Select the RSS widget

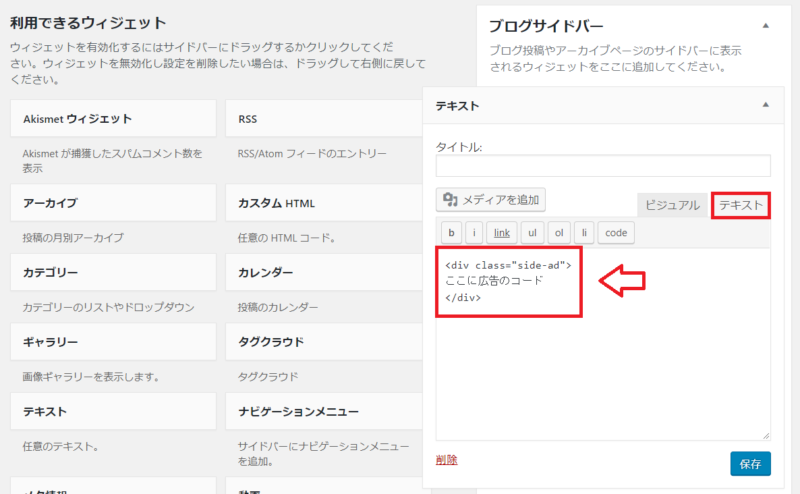tap(324, 118)
